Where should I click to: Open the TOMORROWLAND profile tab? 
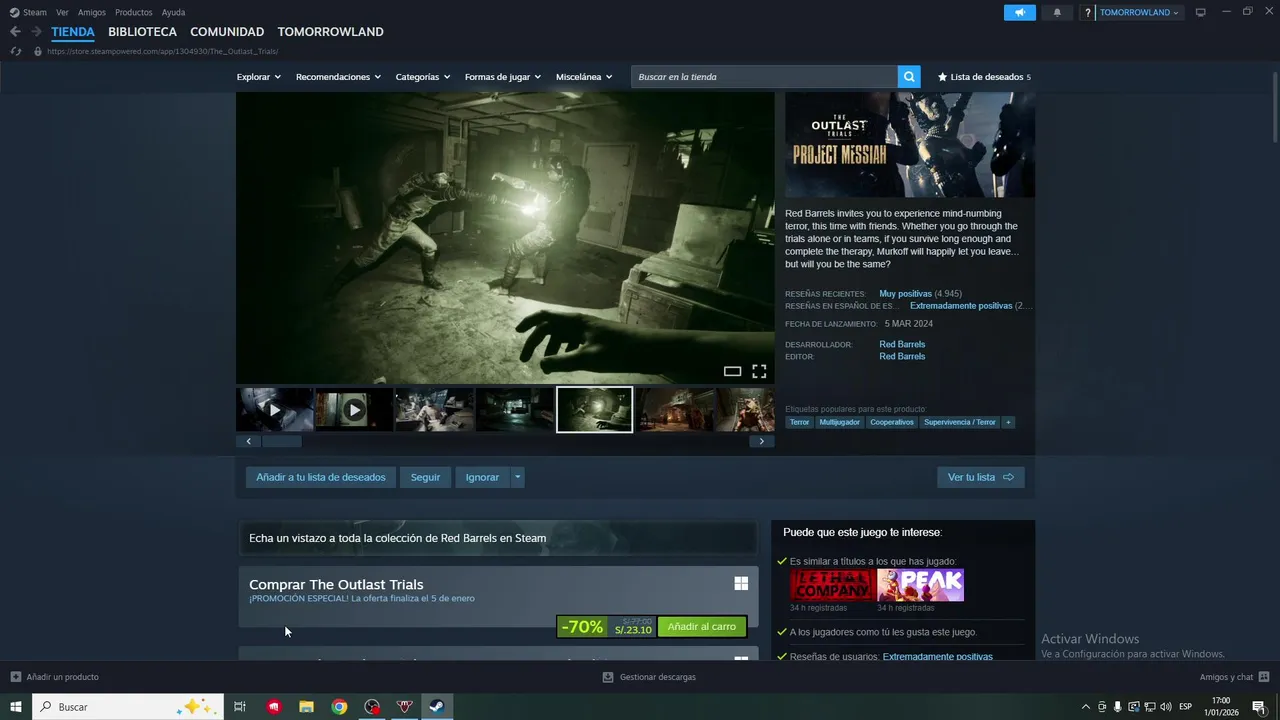[330, 32]
